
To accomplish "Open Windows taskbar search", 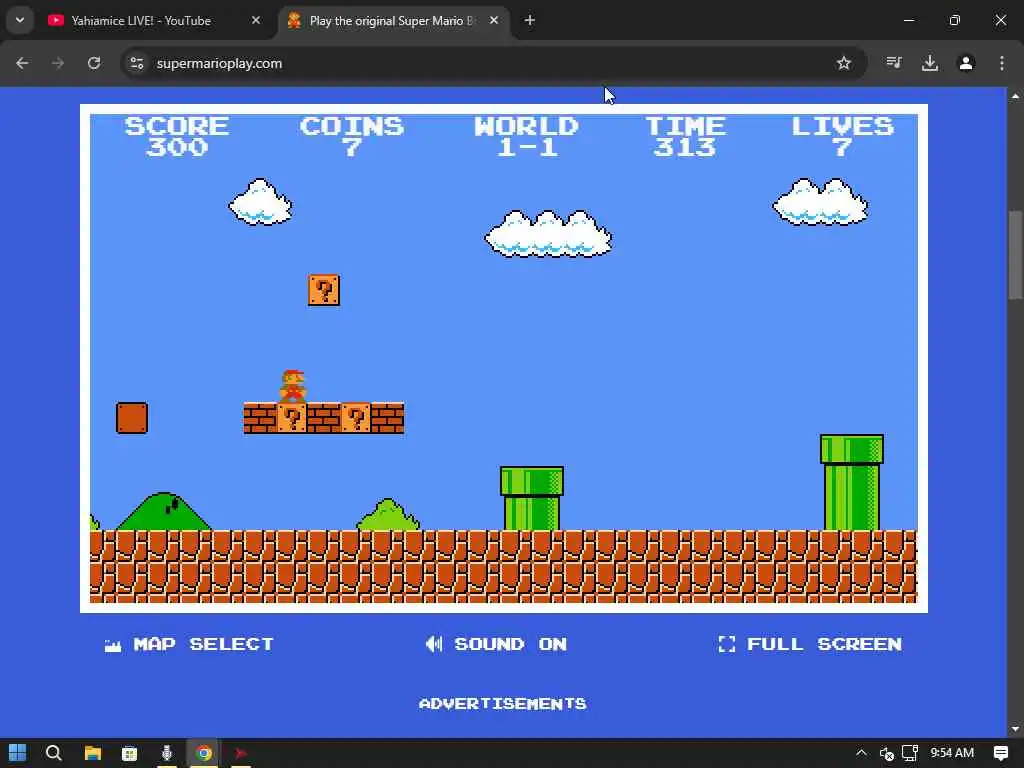I will 54,753.
